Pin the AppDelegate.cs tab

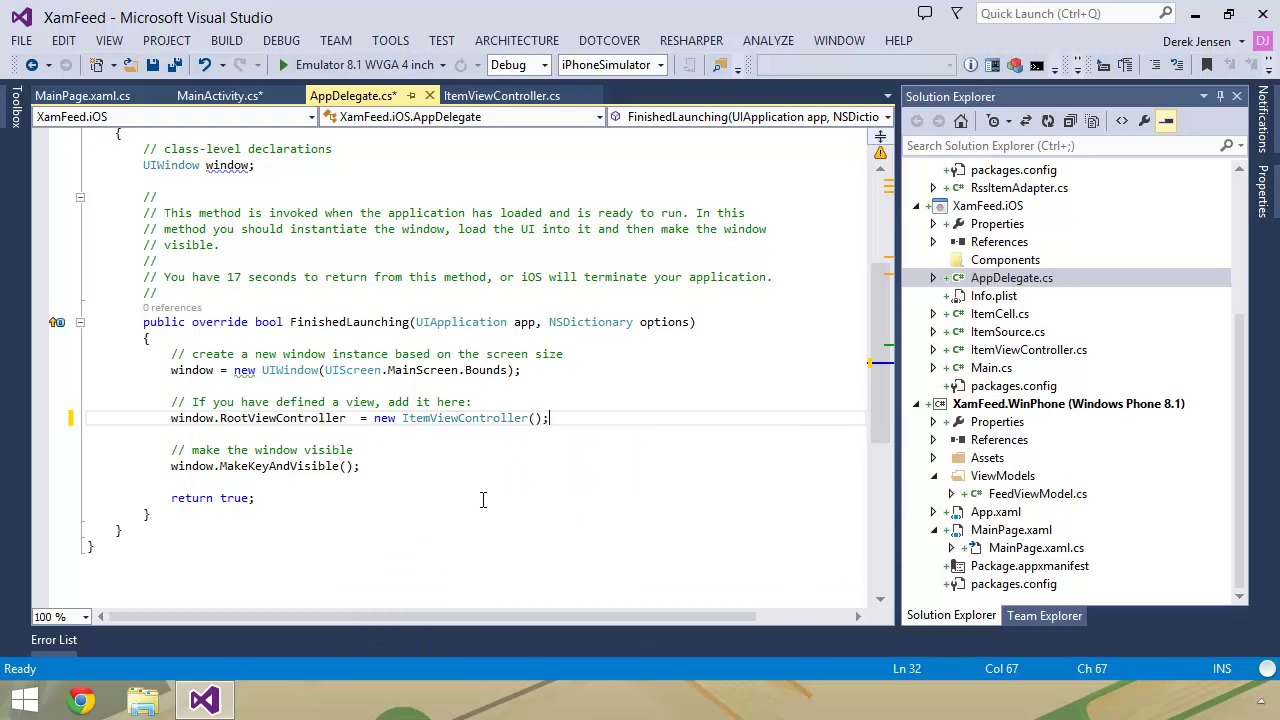pyautogui.click(x=411, y=96)
